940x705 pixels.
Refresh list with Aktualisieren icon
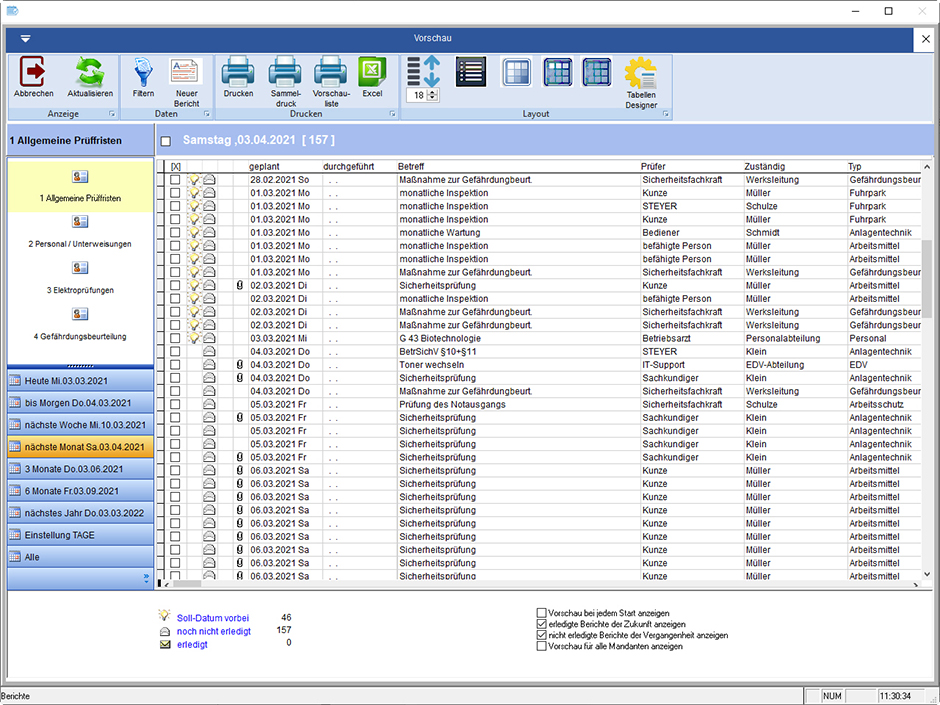[x=90, y=73]
